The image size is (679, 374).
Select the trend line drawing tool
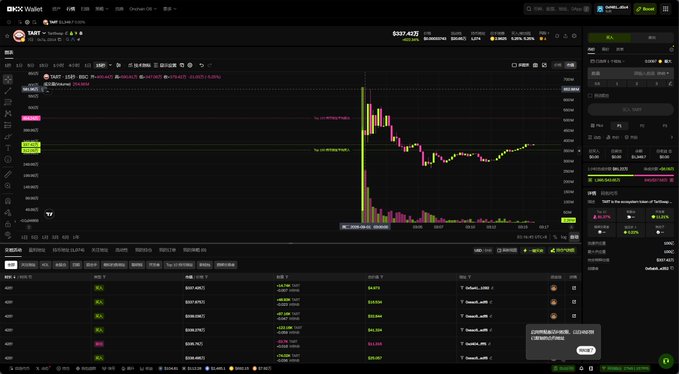point(8,91)
